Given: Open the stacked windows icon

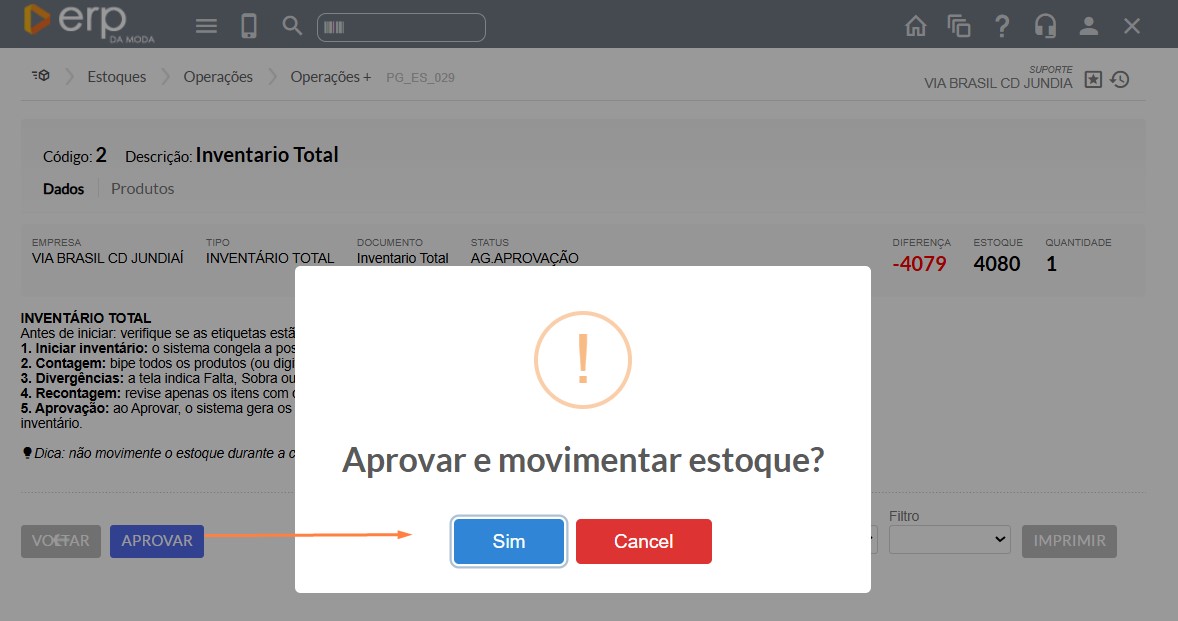Looking at the screenshot, I should [x=959, y=26].
